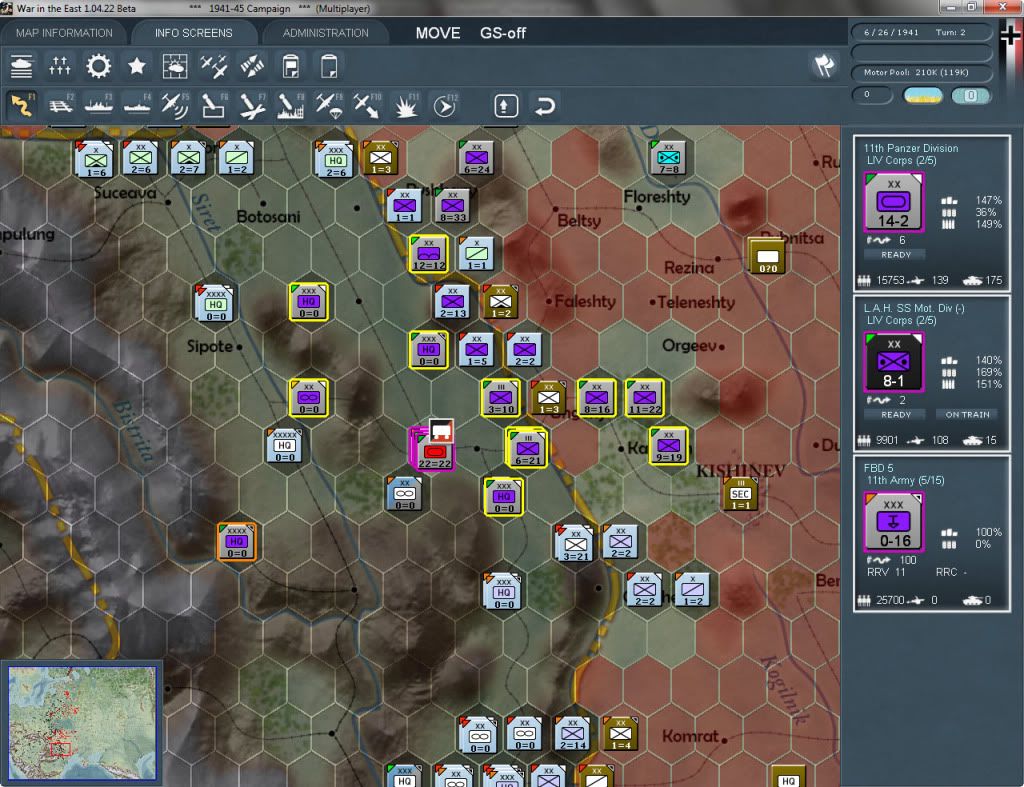
Task: Switch to the Info Screens tab
Action: point(193,33)
